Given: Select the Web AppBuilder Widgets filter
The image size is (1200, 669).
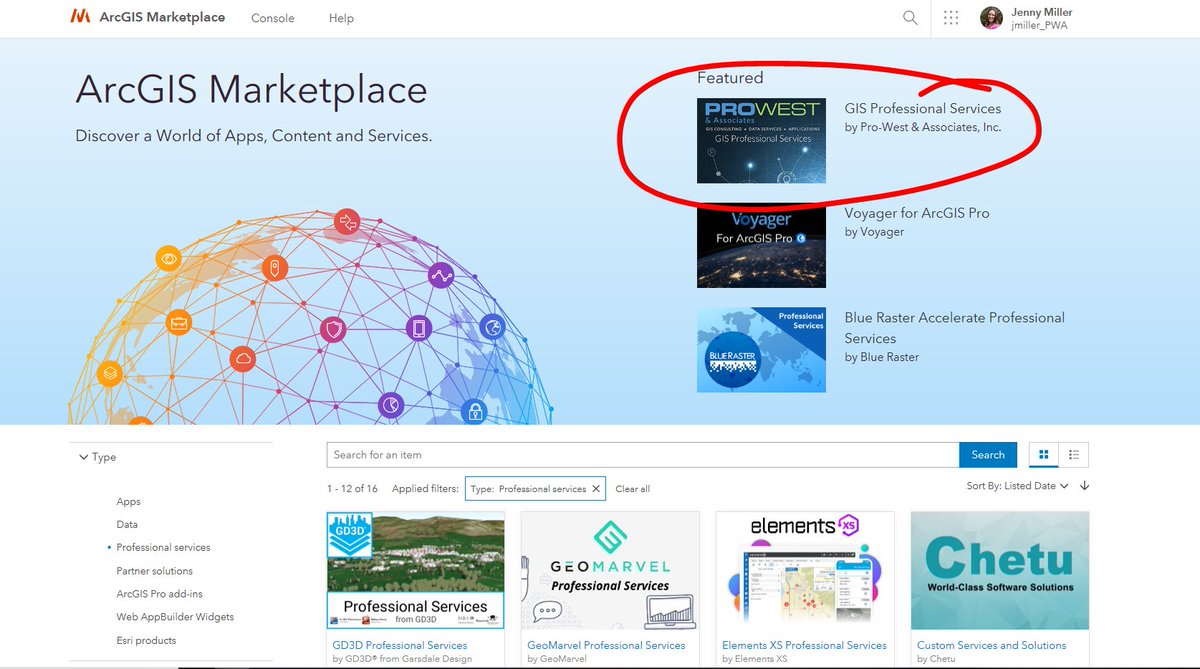Looking at the screenshot, I should point(175,617).
